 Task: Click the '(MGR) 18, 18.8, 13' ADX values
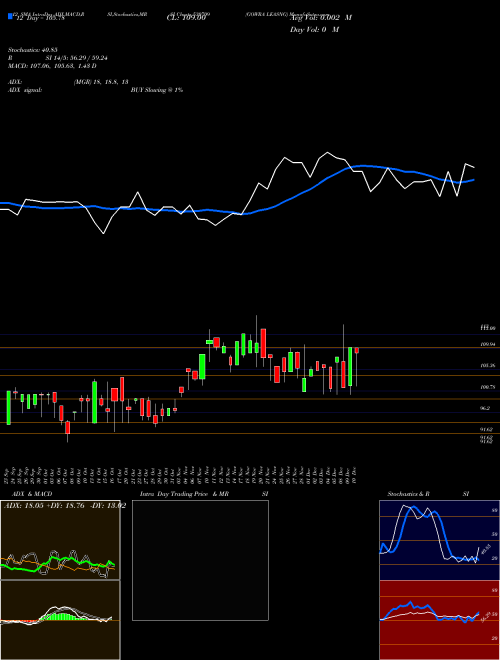[x=101, y=82]
